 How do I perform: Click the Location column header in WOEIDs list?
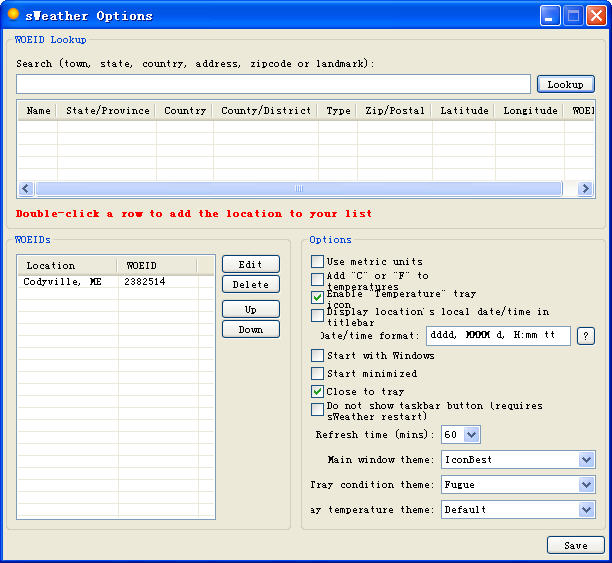(x=67, y=265)
